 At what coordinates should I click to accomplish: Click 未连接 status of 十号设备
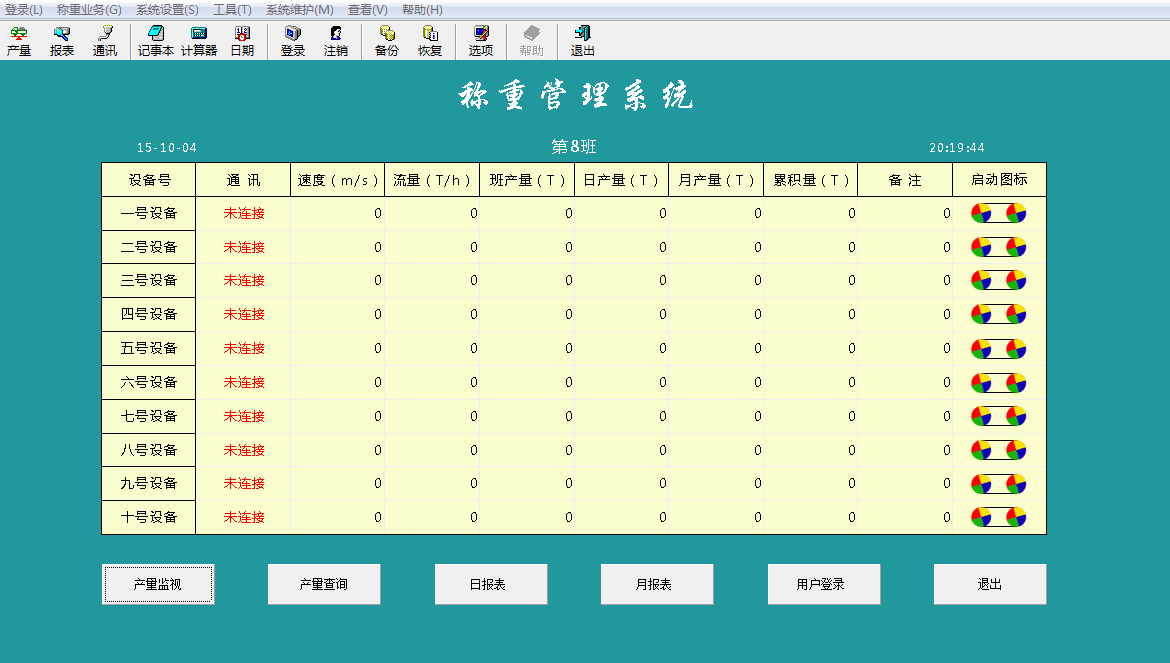(x=244, y=518)
